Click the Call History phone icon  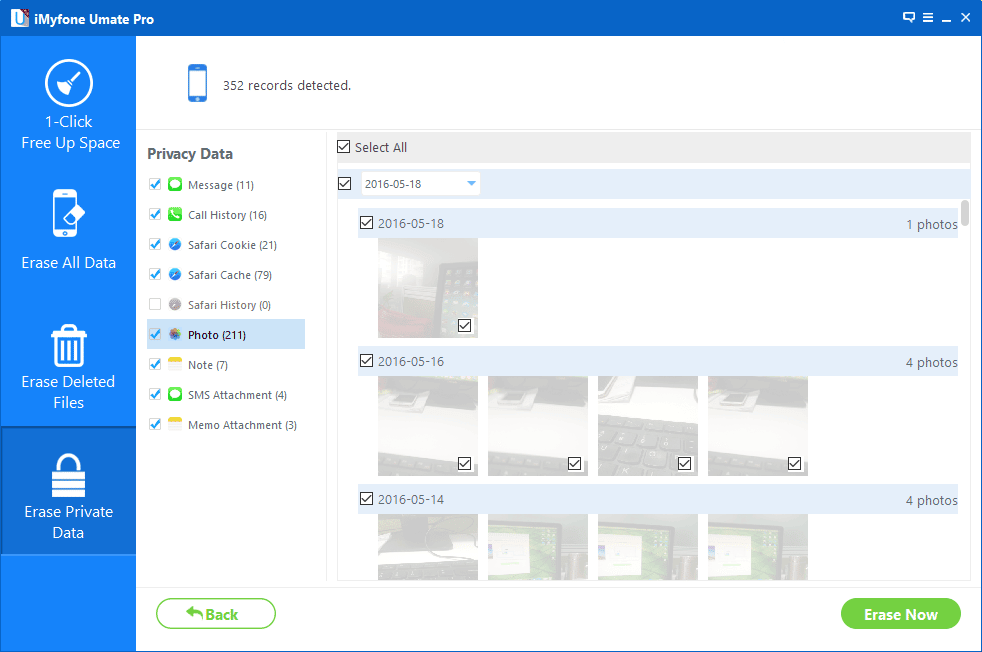(x=175, y=214)
